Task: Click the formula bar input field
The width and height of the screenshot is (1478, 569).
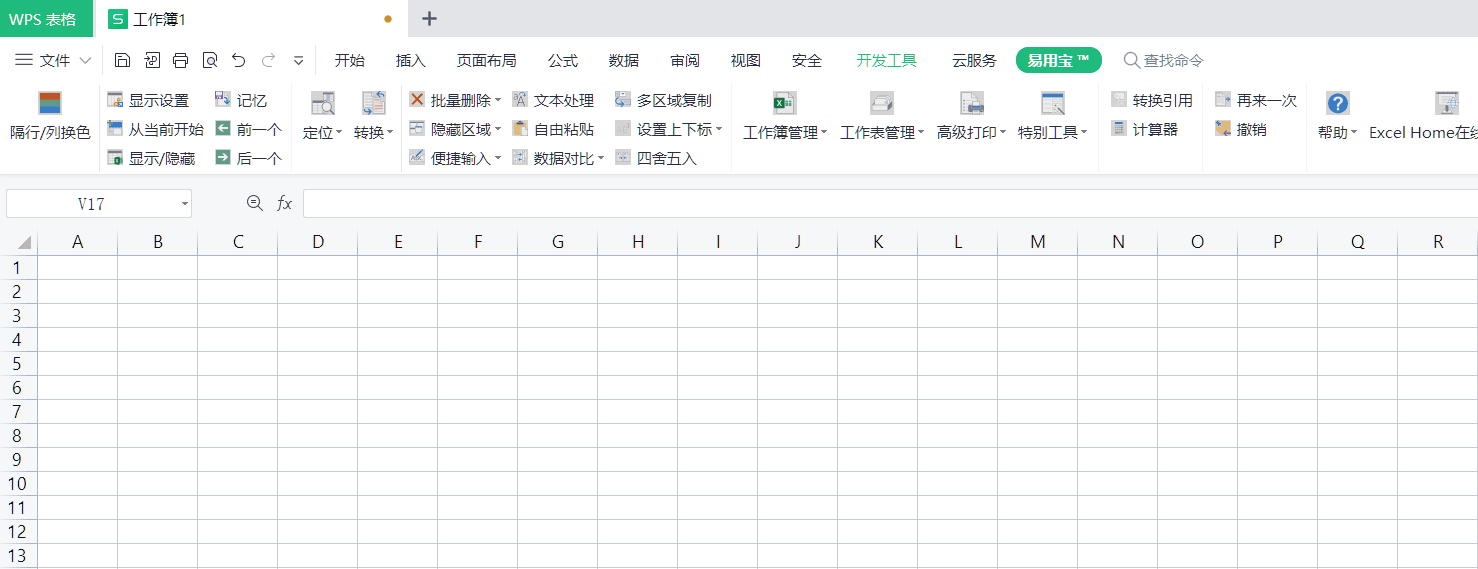Action: 880,204
